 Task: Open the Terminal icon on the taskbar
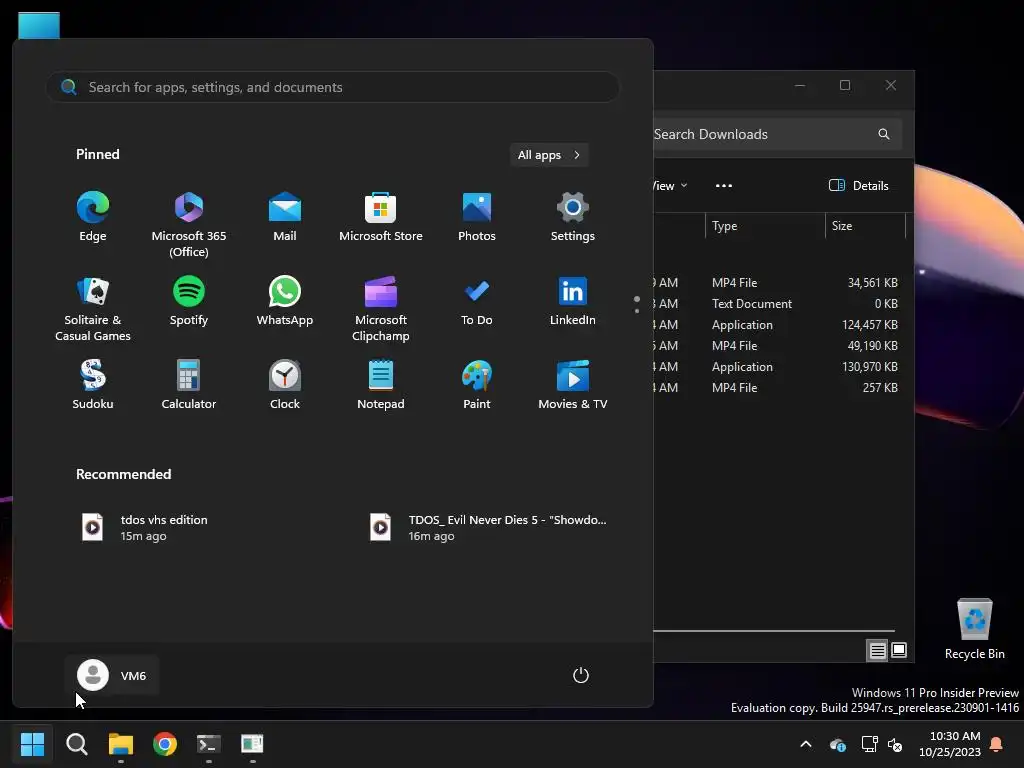[209, 744]
